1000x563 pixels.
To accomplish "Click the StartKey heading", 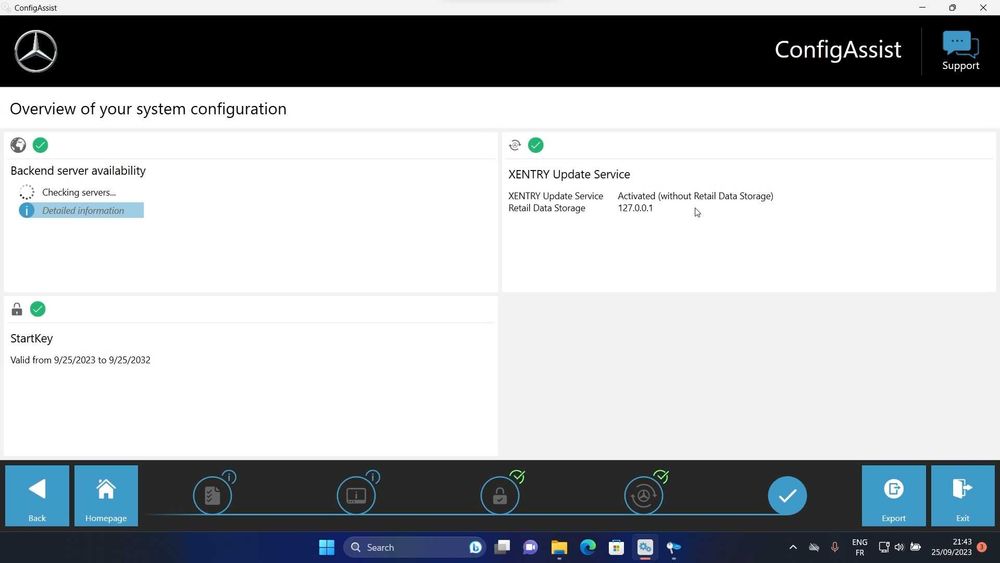I will pyautogui.click(x=31, y=339).
